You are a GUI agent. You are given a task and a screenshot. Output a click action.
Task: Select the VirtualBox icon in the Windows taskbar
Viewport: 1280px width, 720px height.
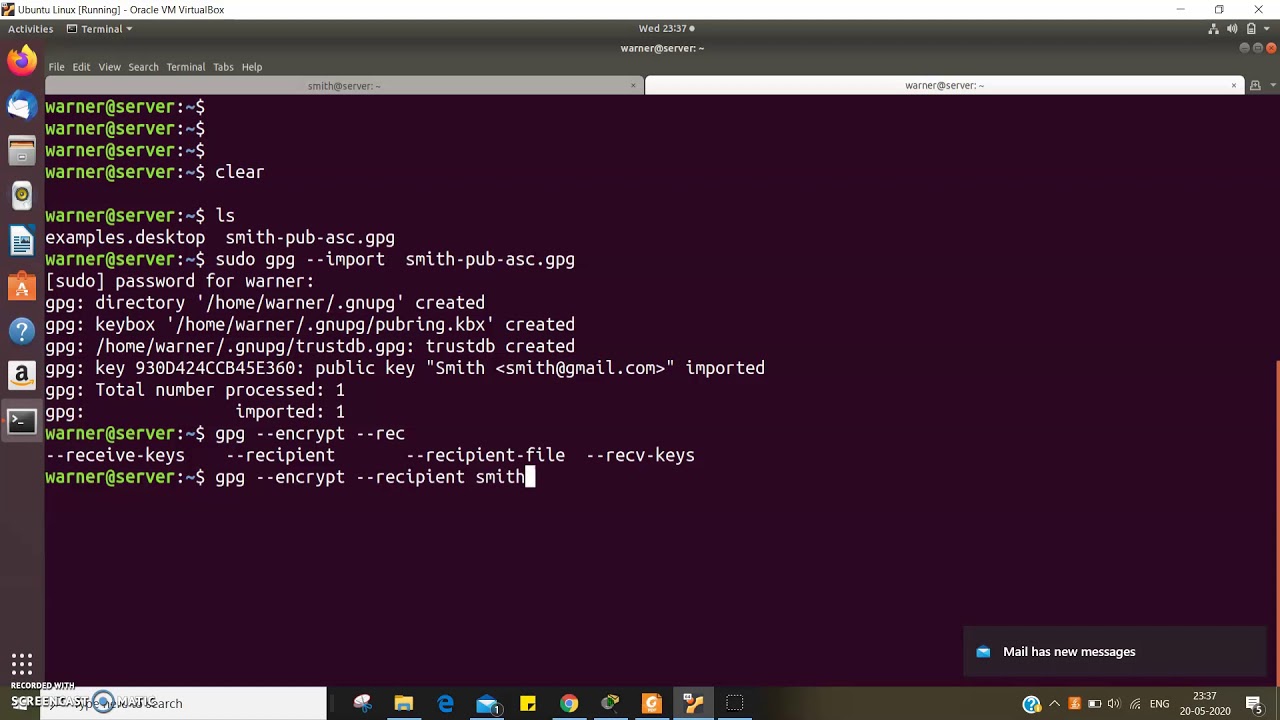(693, 704)
